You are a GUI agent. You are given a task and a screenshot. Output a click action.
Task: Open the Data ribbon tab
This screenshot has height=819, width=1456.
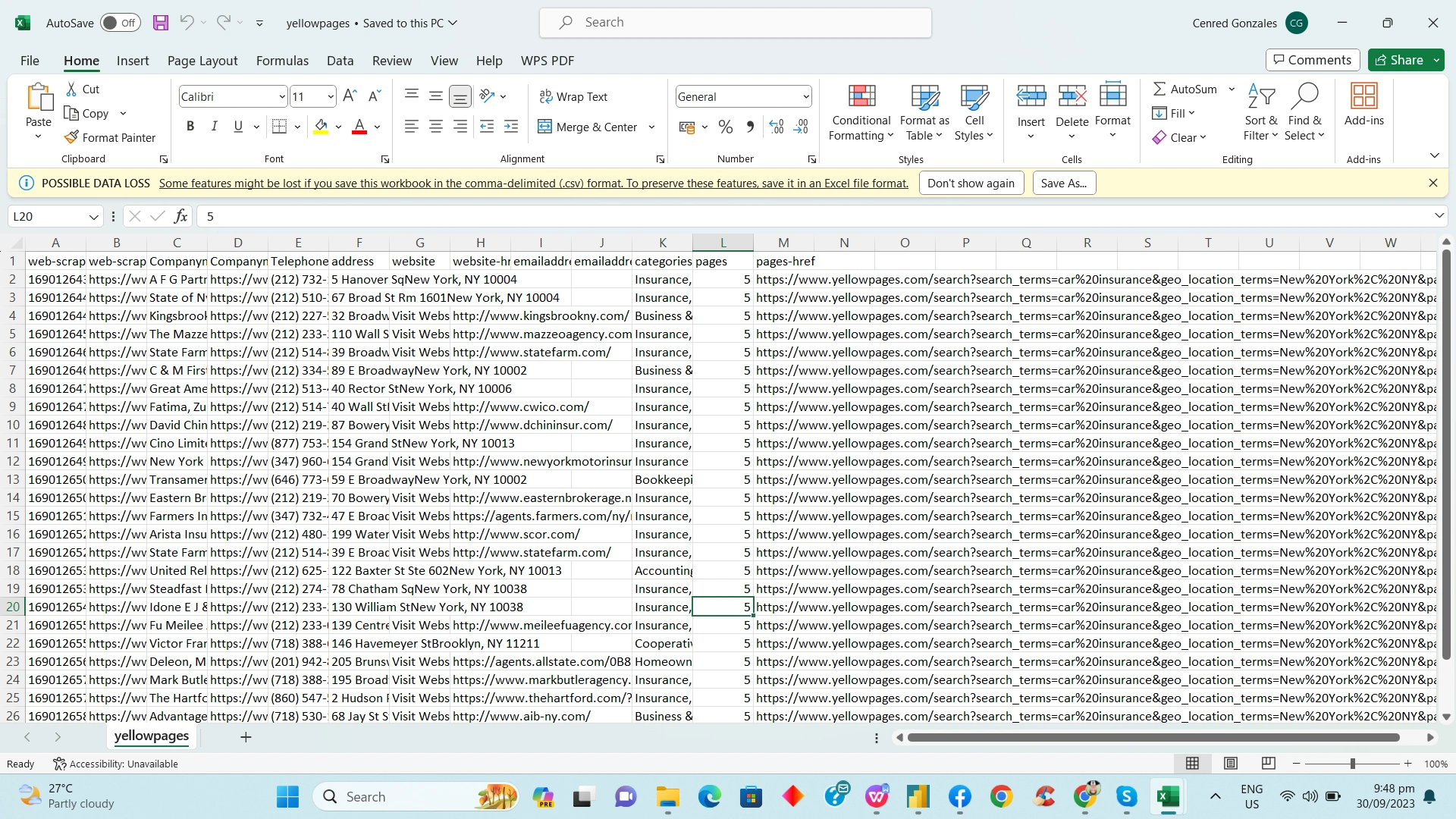tap(340, 61)
